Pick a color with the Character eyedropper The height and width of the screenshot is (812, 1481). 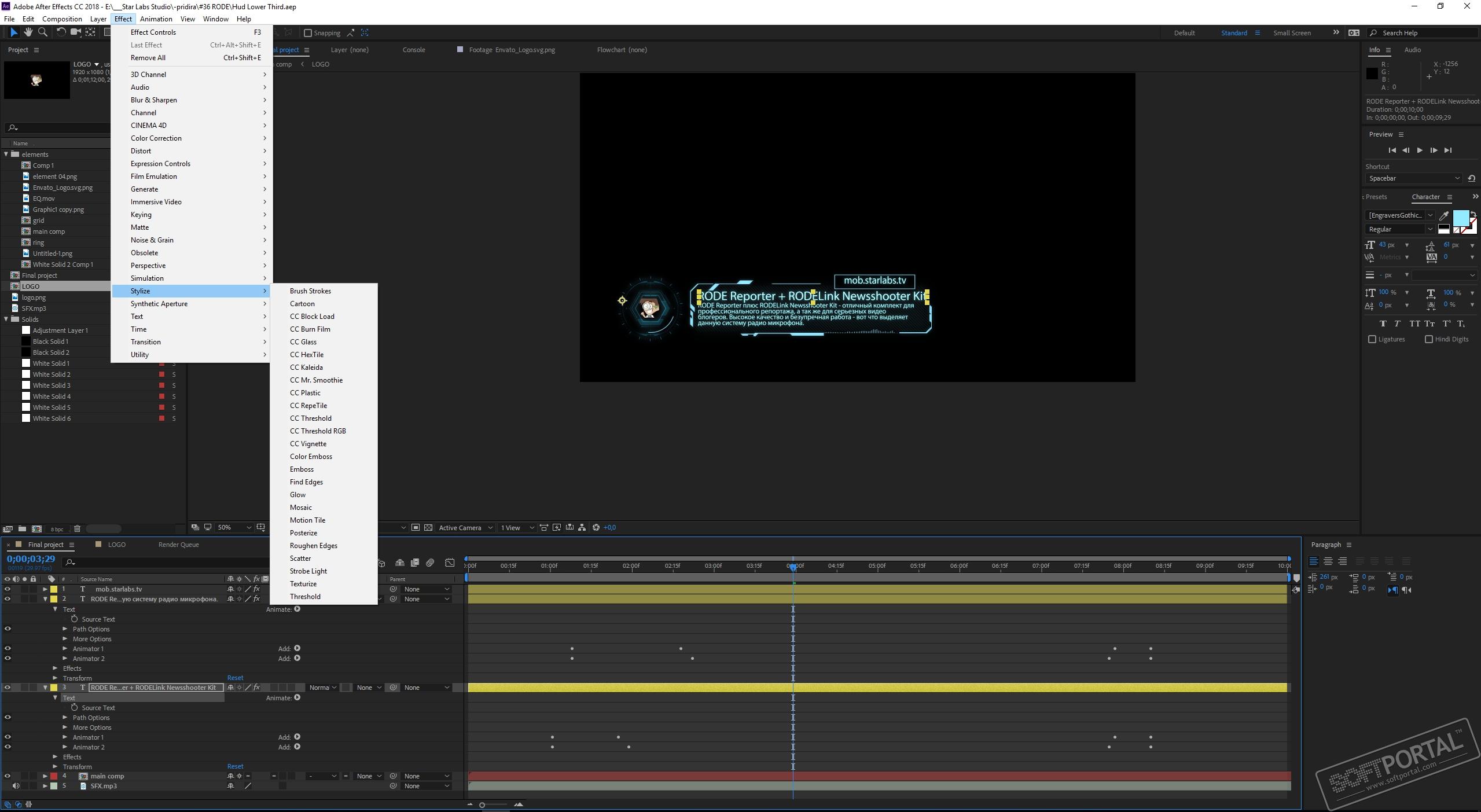point(1443,215)
